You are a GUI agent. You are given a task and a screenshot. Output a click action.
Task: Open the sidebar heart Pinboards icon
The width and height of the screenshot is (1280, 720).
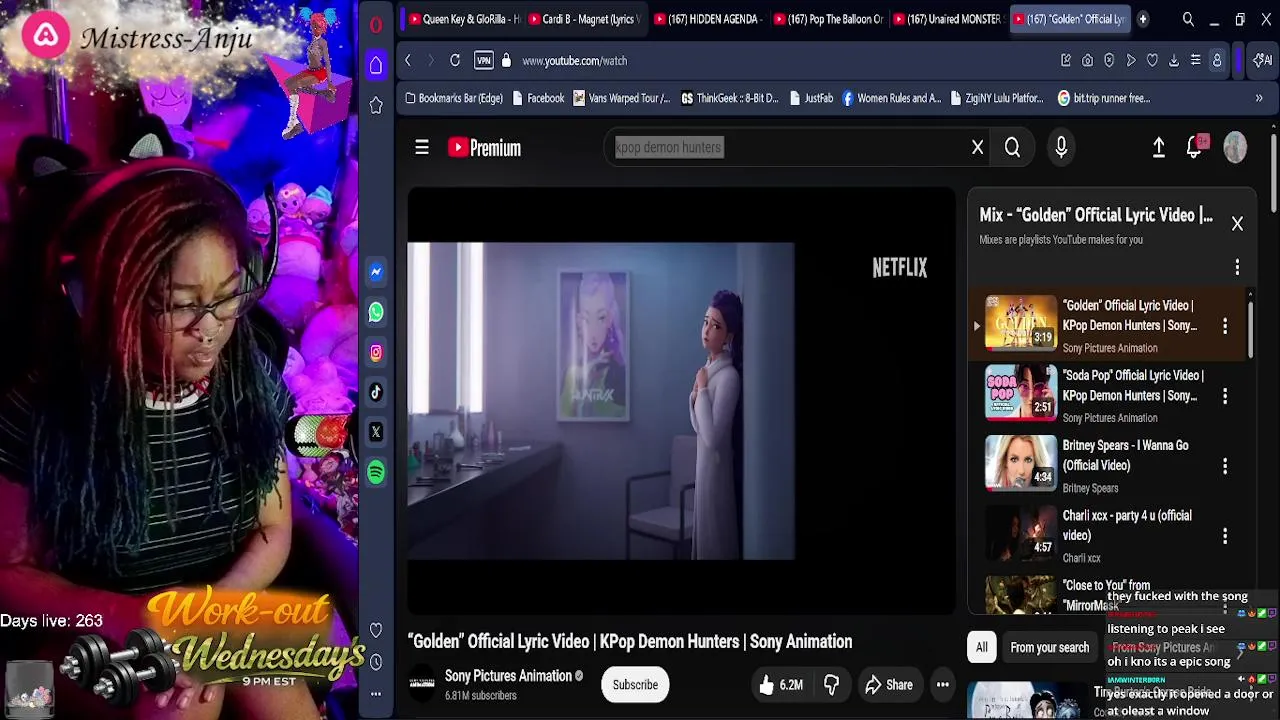376,630
